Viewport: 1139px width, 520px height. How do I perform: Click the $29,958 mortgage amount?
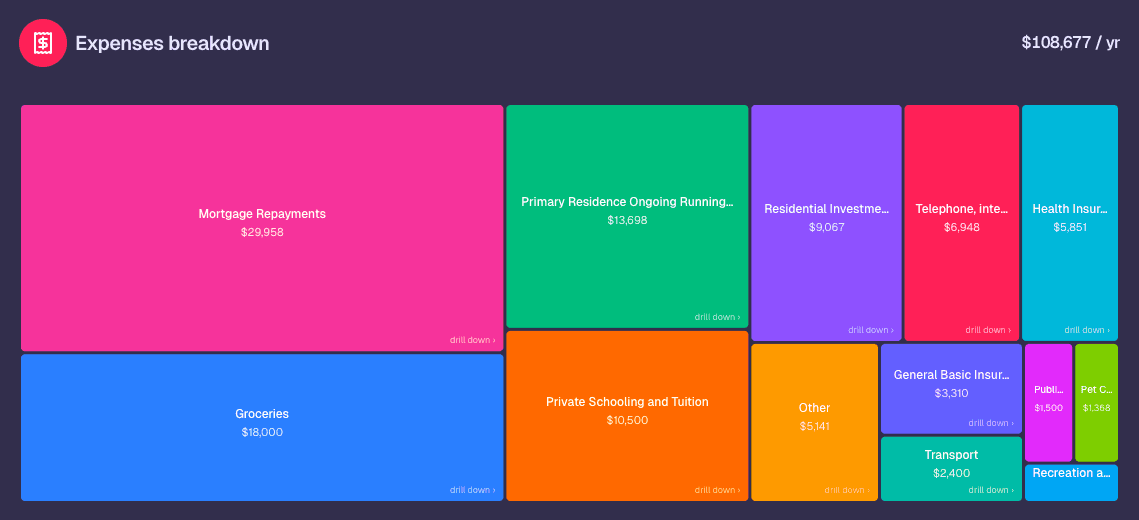[x=262, y=232]
